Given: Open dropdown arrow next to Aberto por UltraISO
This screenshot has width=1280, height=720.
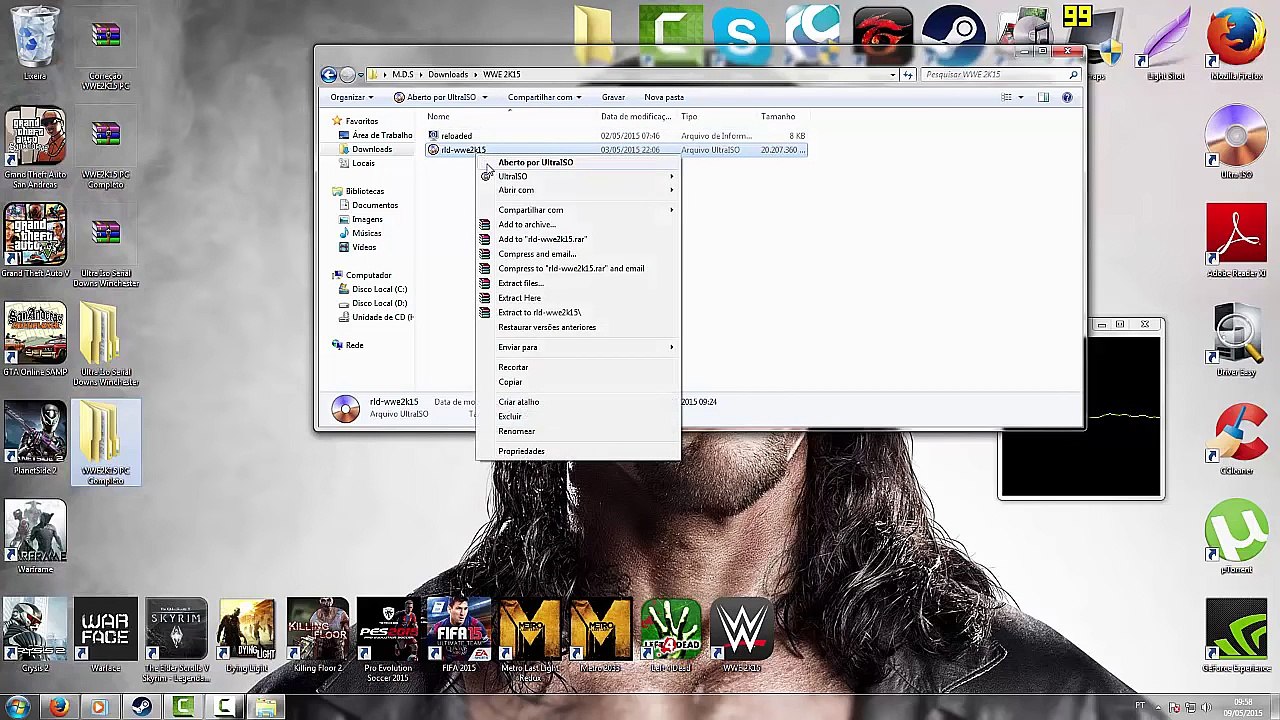Looking at the screenshot, I should point(484,97).
